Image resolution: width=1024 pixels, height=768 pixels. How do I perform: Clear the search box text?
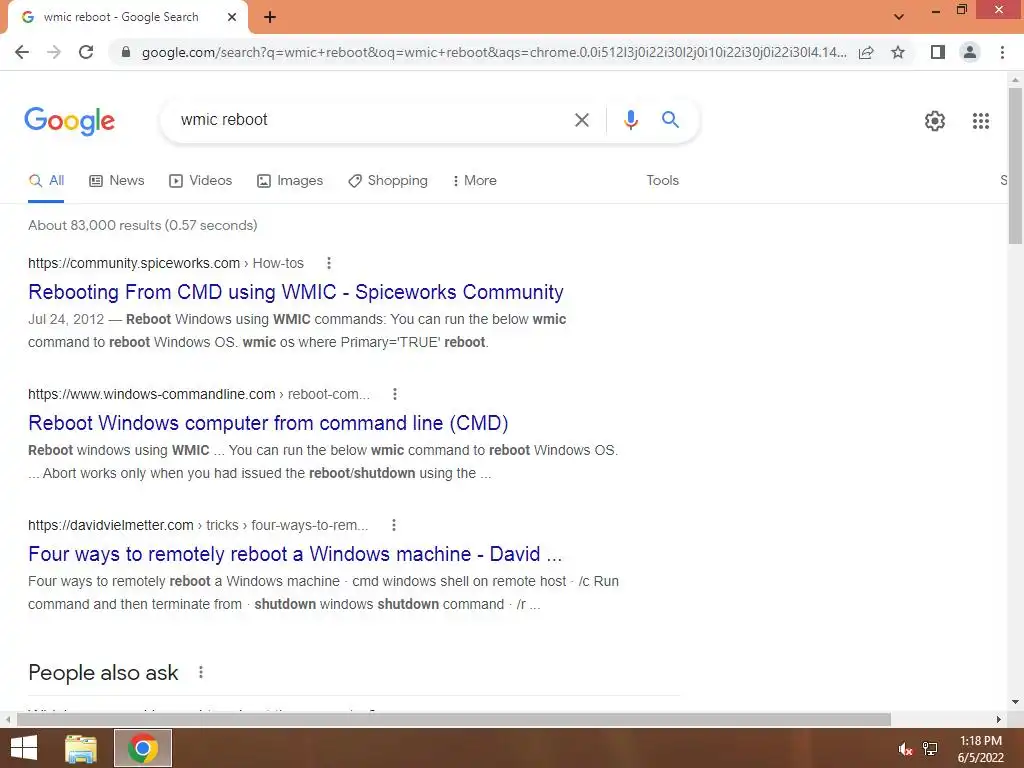[x=581, y=120]
